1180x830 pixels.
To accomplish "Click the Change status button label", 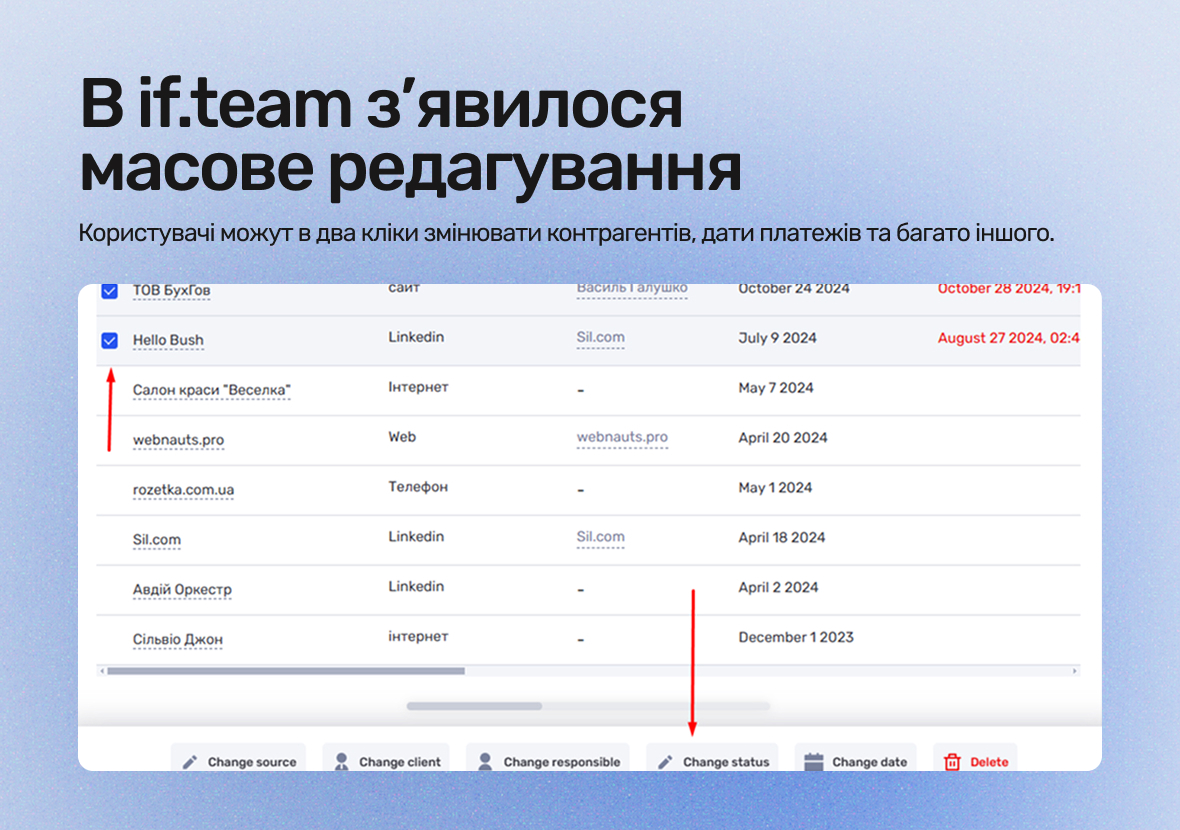I will click(726, 762).
